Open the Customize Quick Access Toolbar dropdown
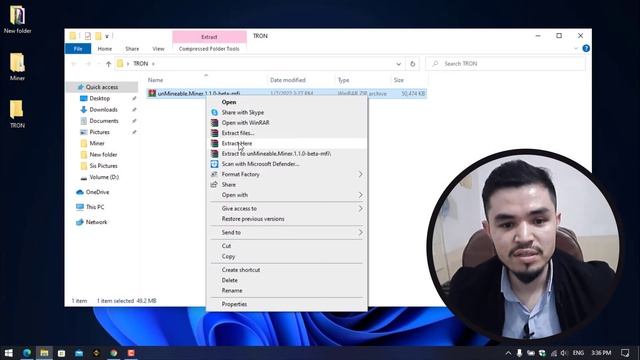 (107, 37)
